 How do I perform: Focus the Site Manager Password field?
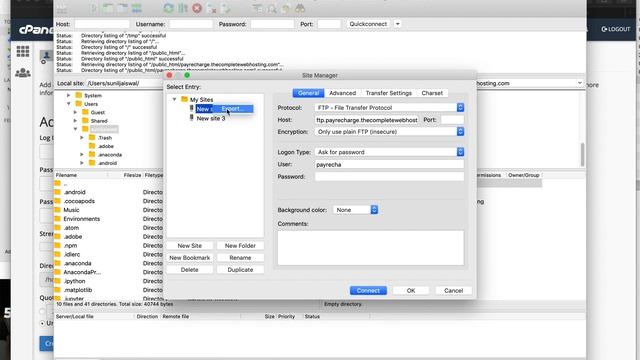click(389, 177)
